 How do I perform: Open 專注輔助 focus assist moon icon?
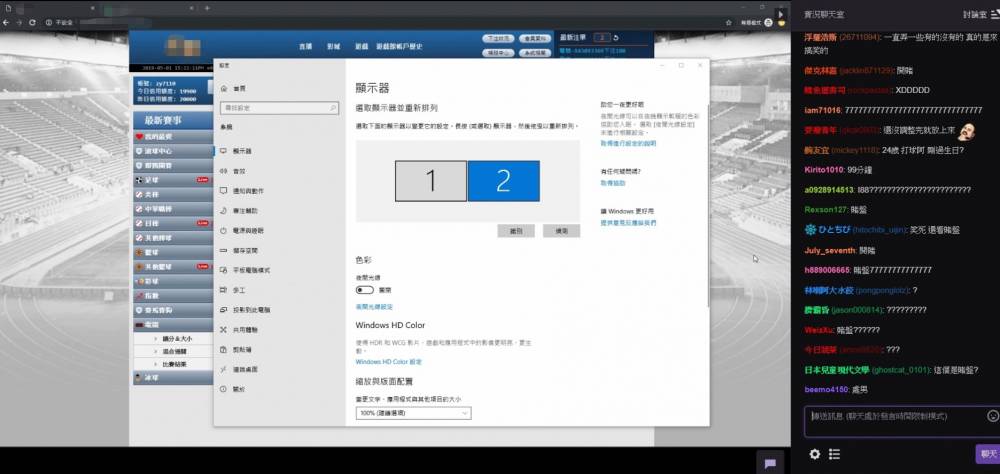(x=223, y=211)
